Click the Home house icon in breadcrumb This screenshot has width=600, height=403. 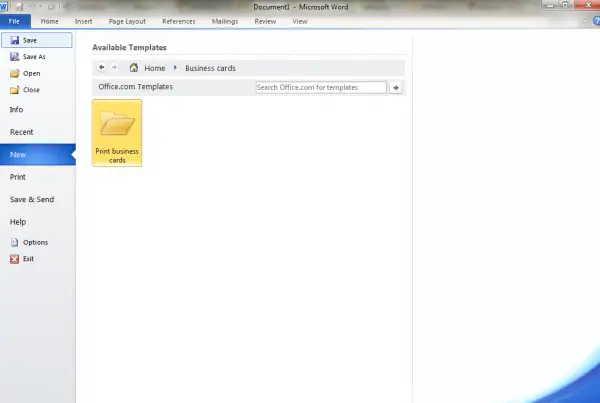134,68
